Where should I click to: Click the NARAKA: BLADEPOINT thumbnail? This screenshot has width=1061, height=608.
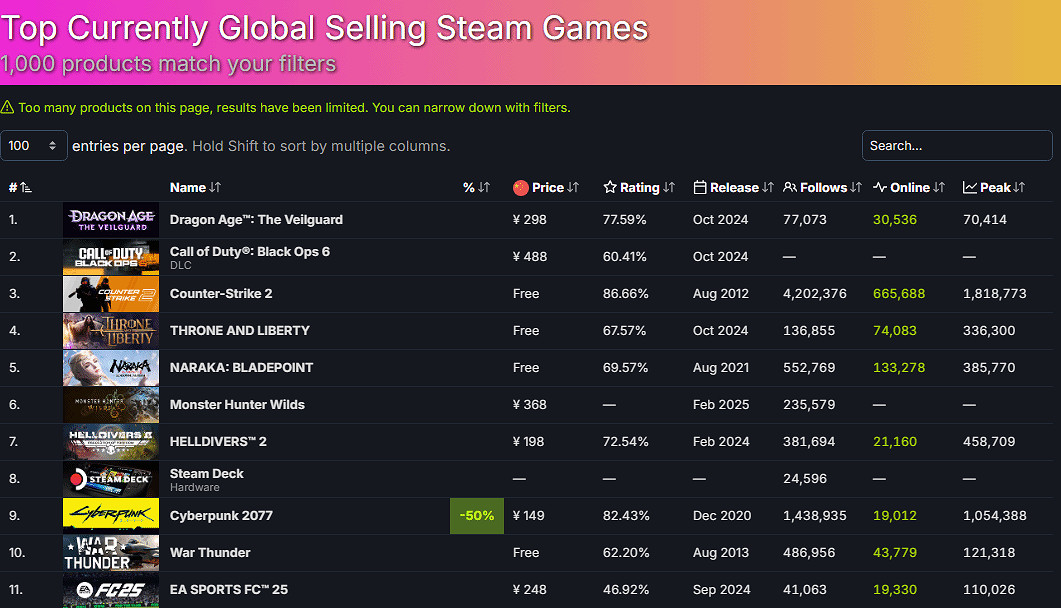pyautogui.click(x=111, y=367)
